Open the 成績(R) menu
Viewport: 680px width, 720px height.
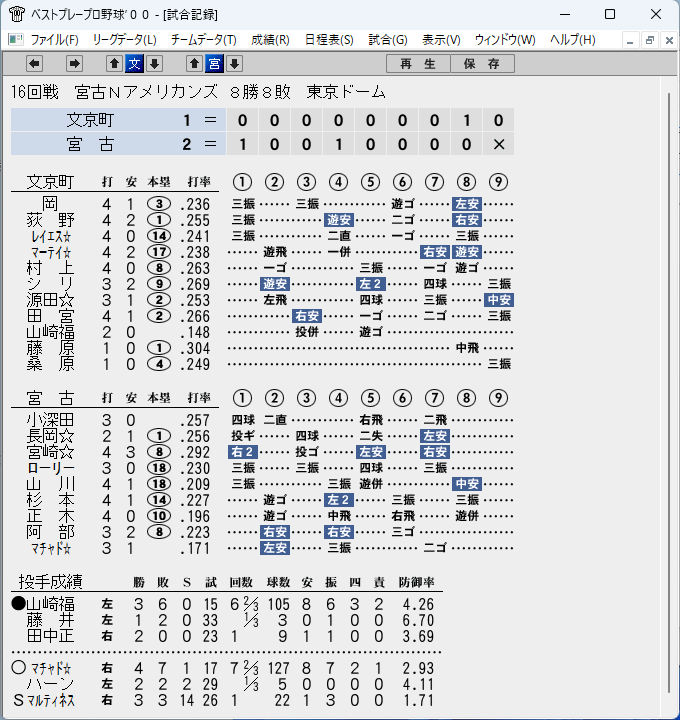click(x=270, y=40)
